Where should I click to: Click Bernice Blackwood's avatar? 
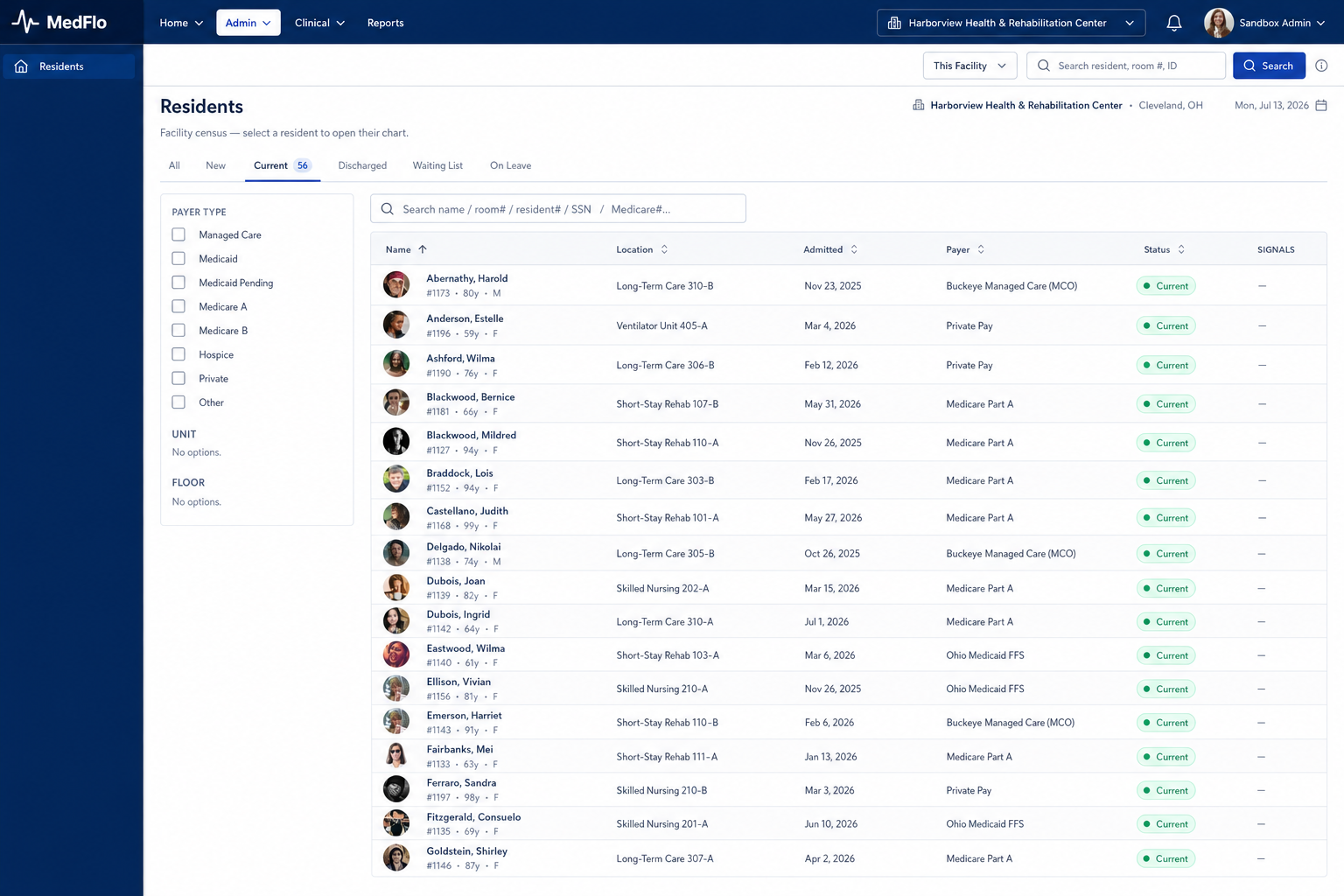click(x=396, y=402)
